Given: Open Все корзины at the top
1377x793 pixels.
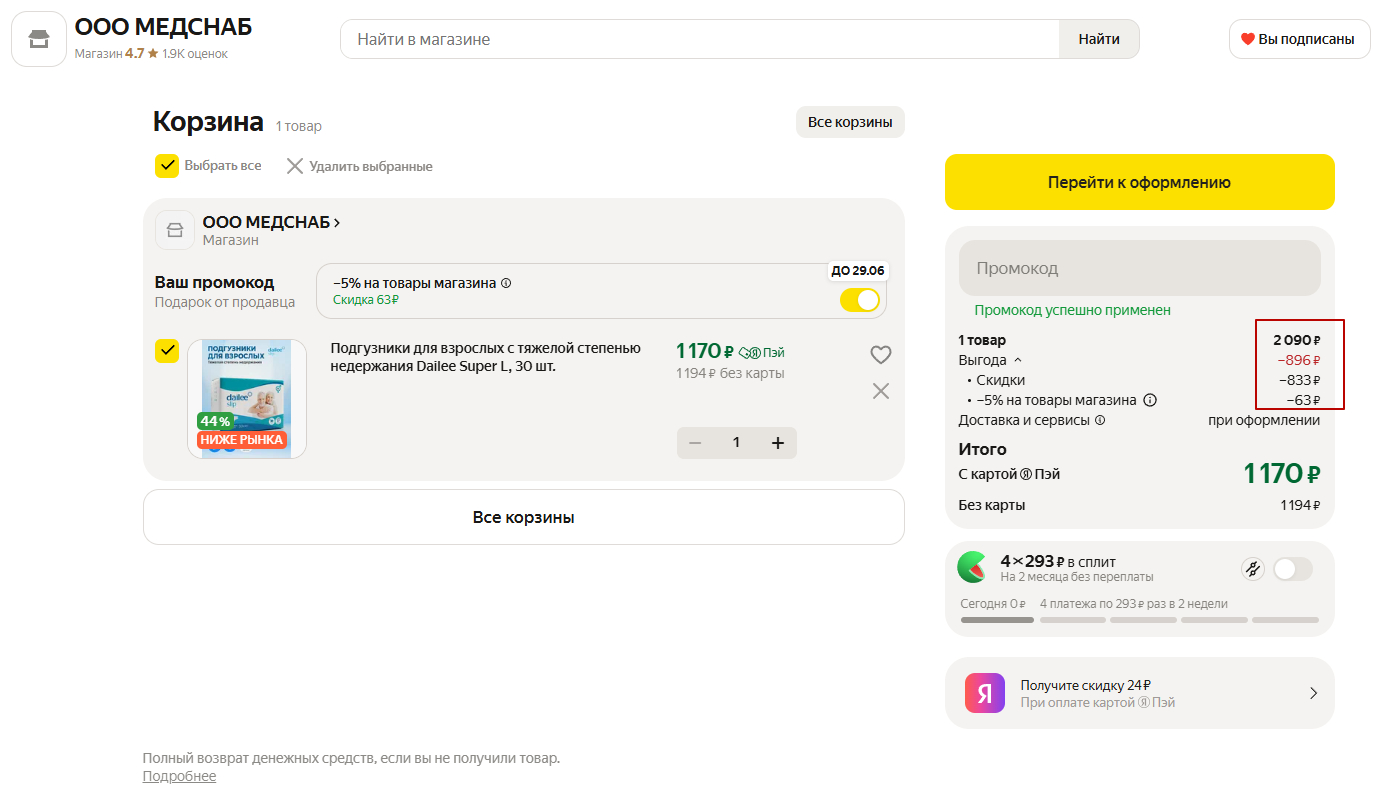Looking at the screenshot, I should click(x=850, y=122).
